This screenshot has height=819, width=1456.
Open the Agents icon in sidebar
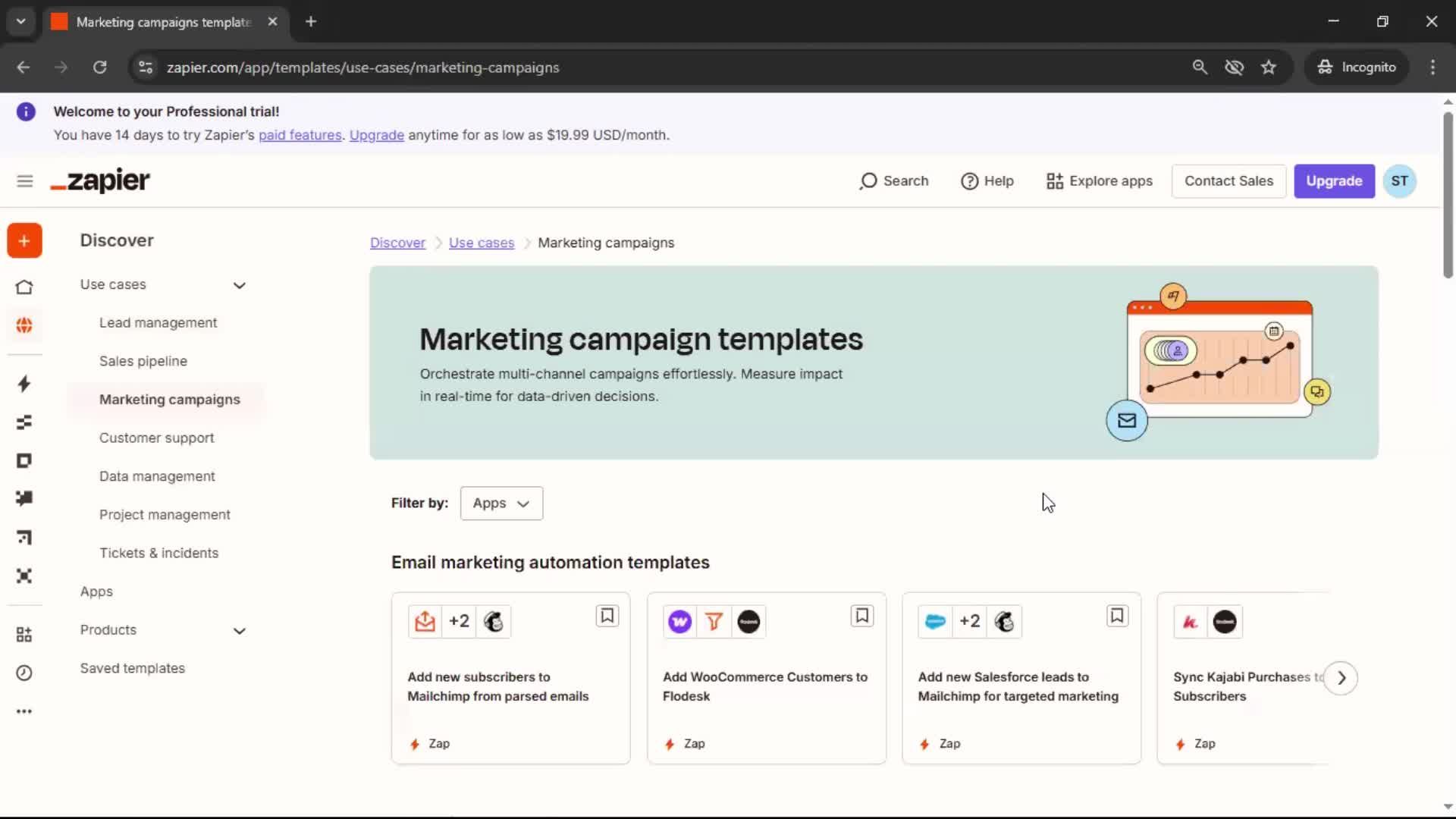pos(24,576)
